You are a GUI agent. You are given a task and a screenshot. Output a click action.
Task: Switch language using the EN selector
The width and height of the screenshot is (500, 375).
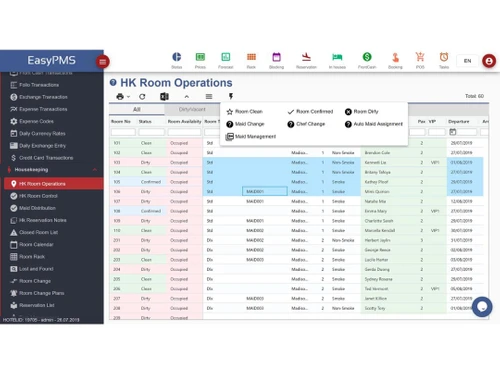pos(467,61)
